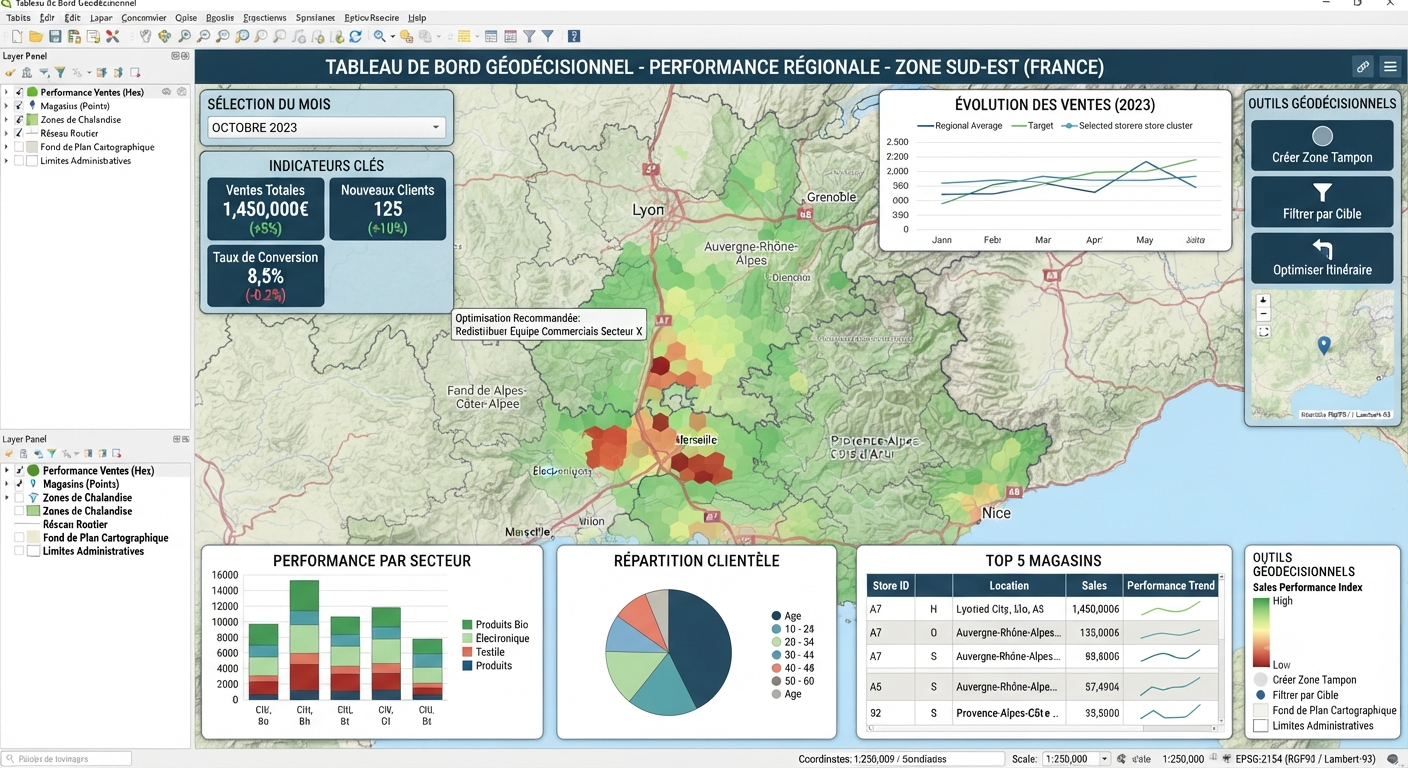Click the Taux de Conversion indicator card
This screenshot has height=768, width=1408.
tap(266, 275)
